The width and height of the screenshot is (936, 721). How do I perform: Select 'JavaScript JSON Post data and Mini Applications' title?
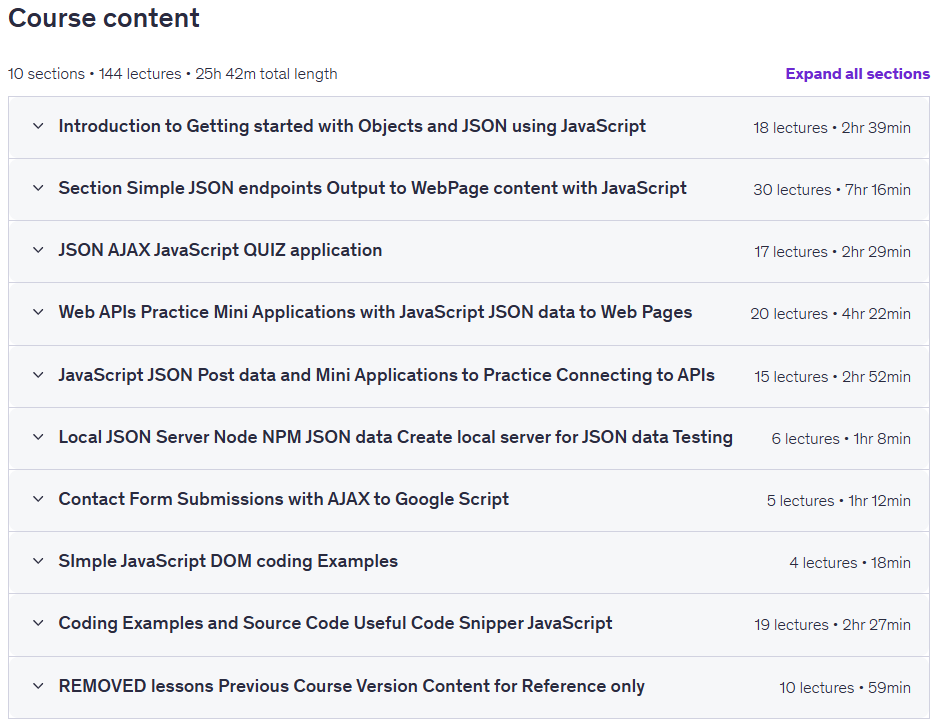tap(386, 375)
